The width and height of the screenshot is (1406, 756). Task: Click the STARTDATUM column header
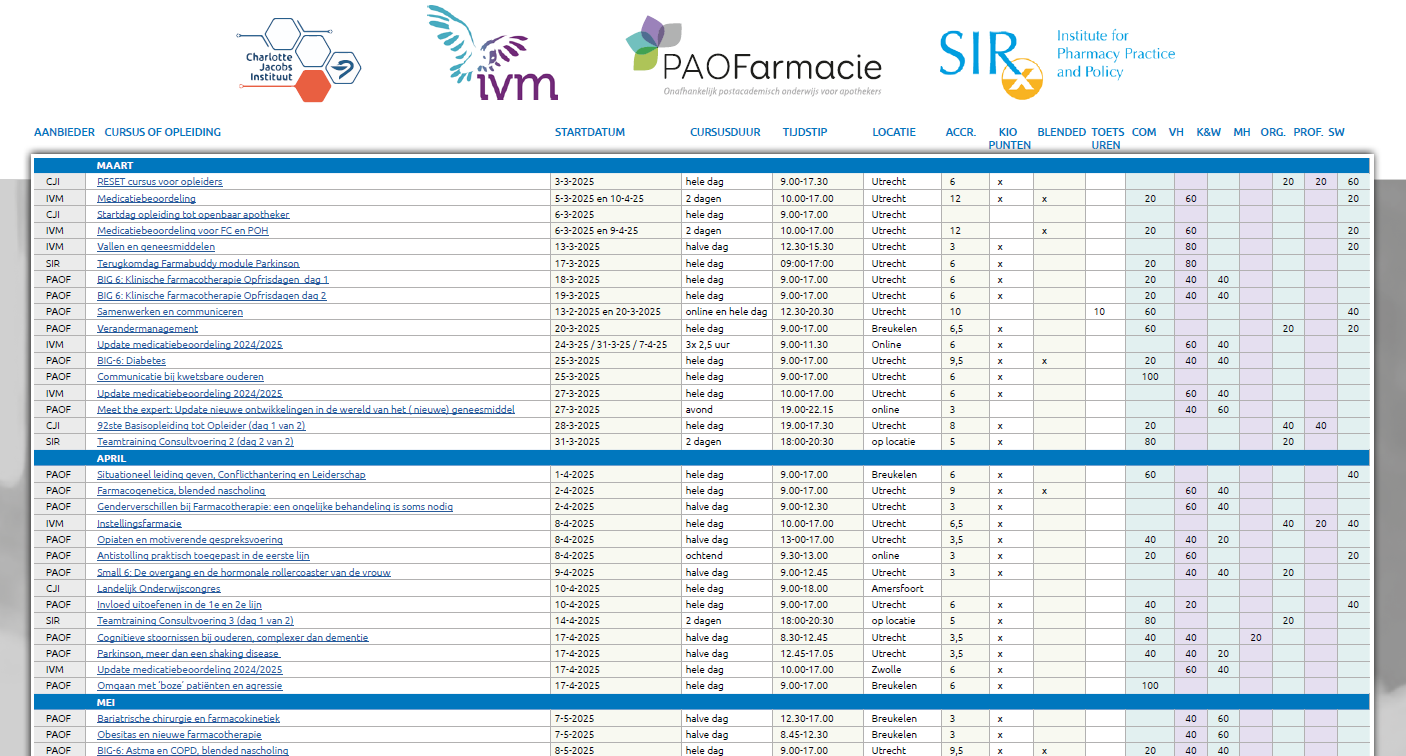click(590, 132)
